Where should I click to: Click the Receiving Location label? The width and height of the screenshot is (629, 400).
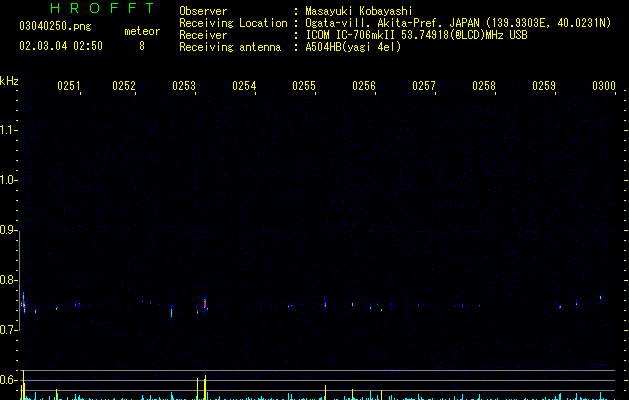[x=233, y=23]
